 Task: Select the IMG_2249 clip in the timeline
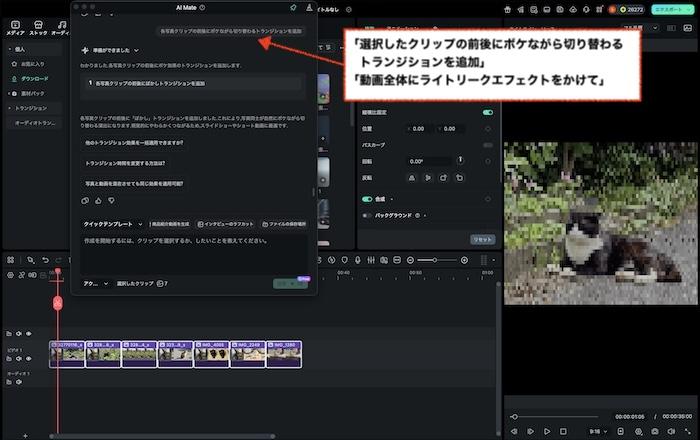(x=248, y=354)
